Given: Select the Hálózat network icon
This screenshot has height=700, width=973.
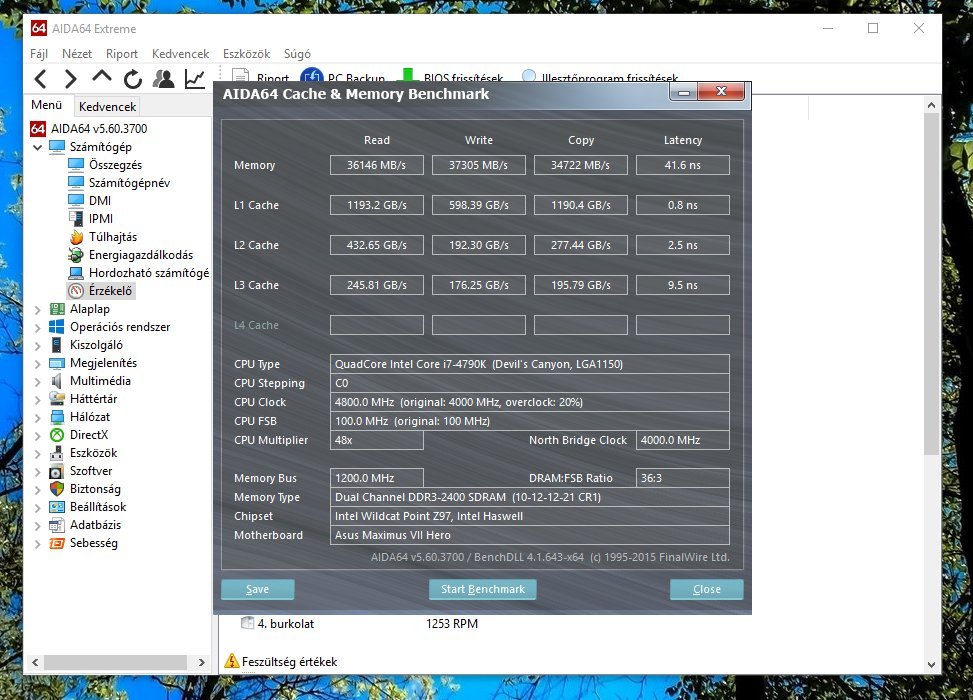Looking at the screenshot, I should (57, 416).
